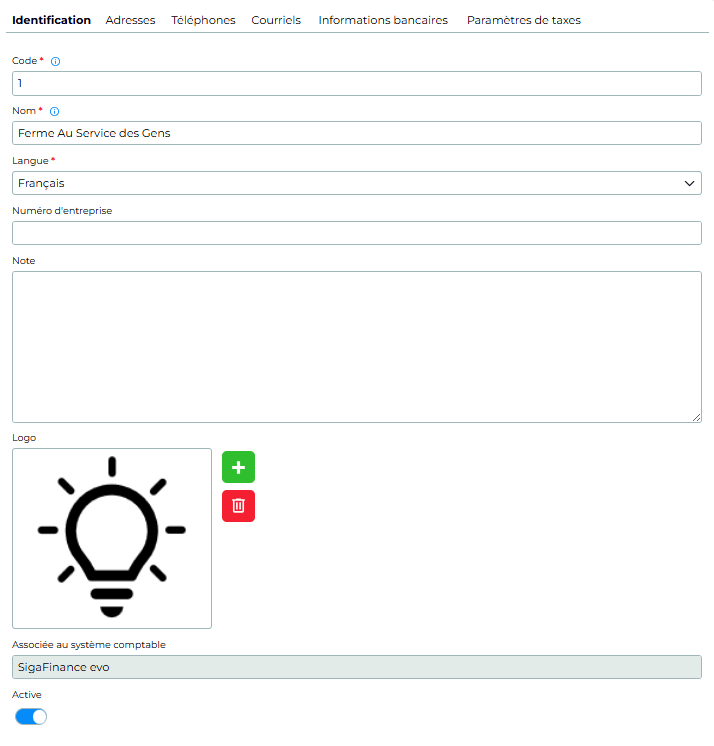This screenshot has width=714, height=746.
Task: Go to the Téléphones tab
Action: click(x=203, y=20)
